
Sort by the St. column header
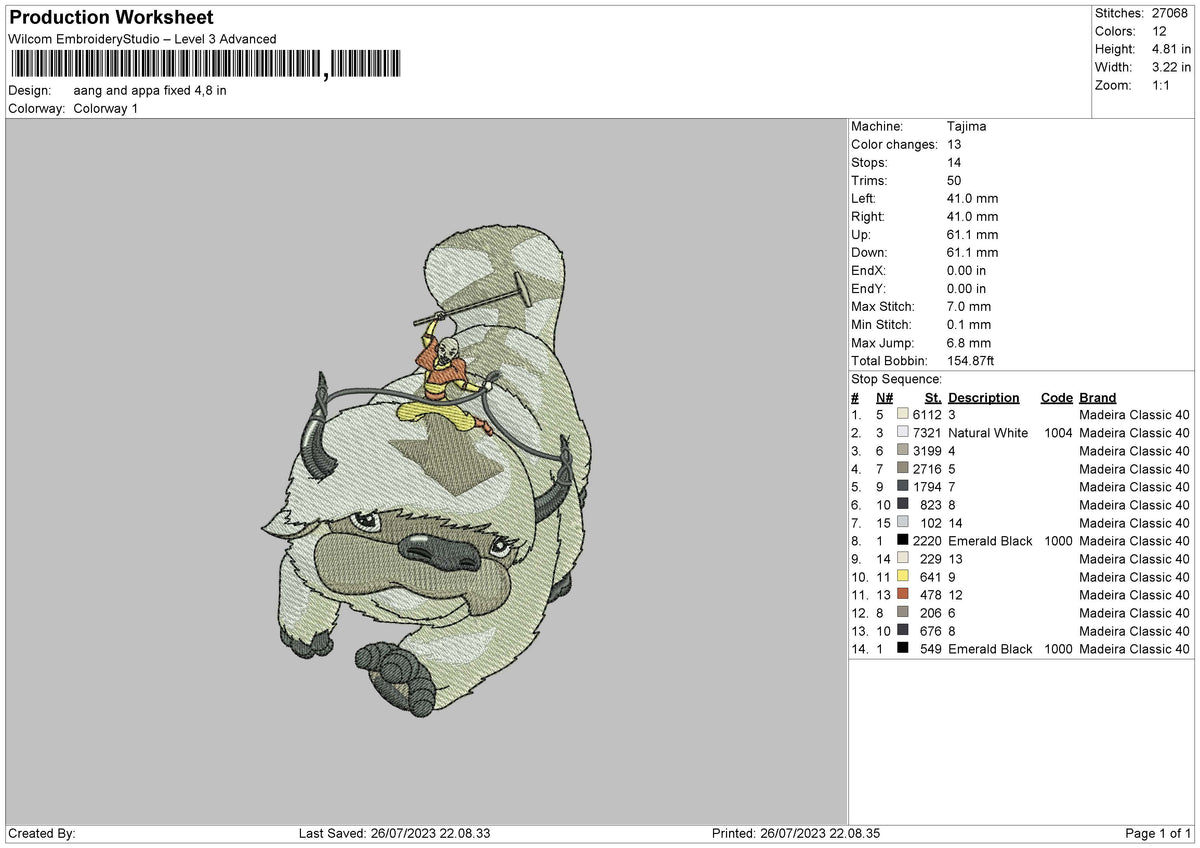click(932, 397)
